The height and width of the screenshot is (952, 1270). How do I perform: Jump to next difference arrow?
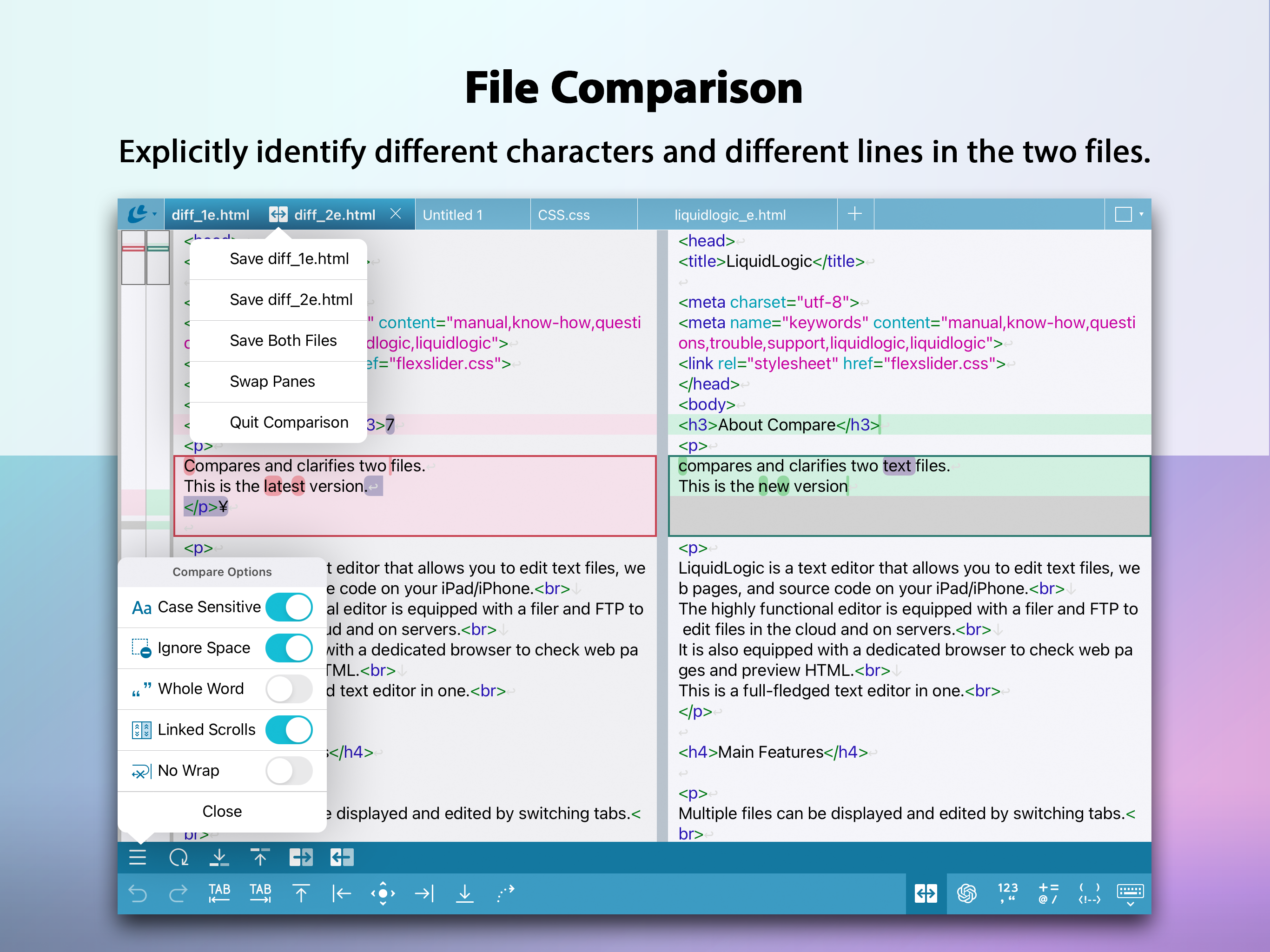pyautogui.click(x=219, y=857)
